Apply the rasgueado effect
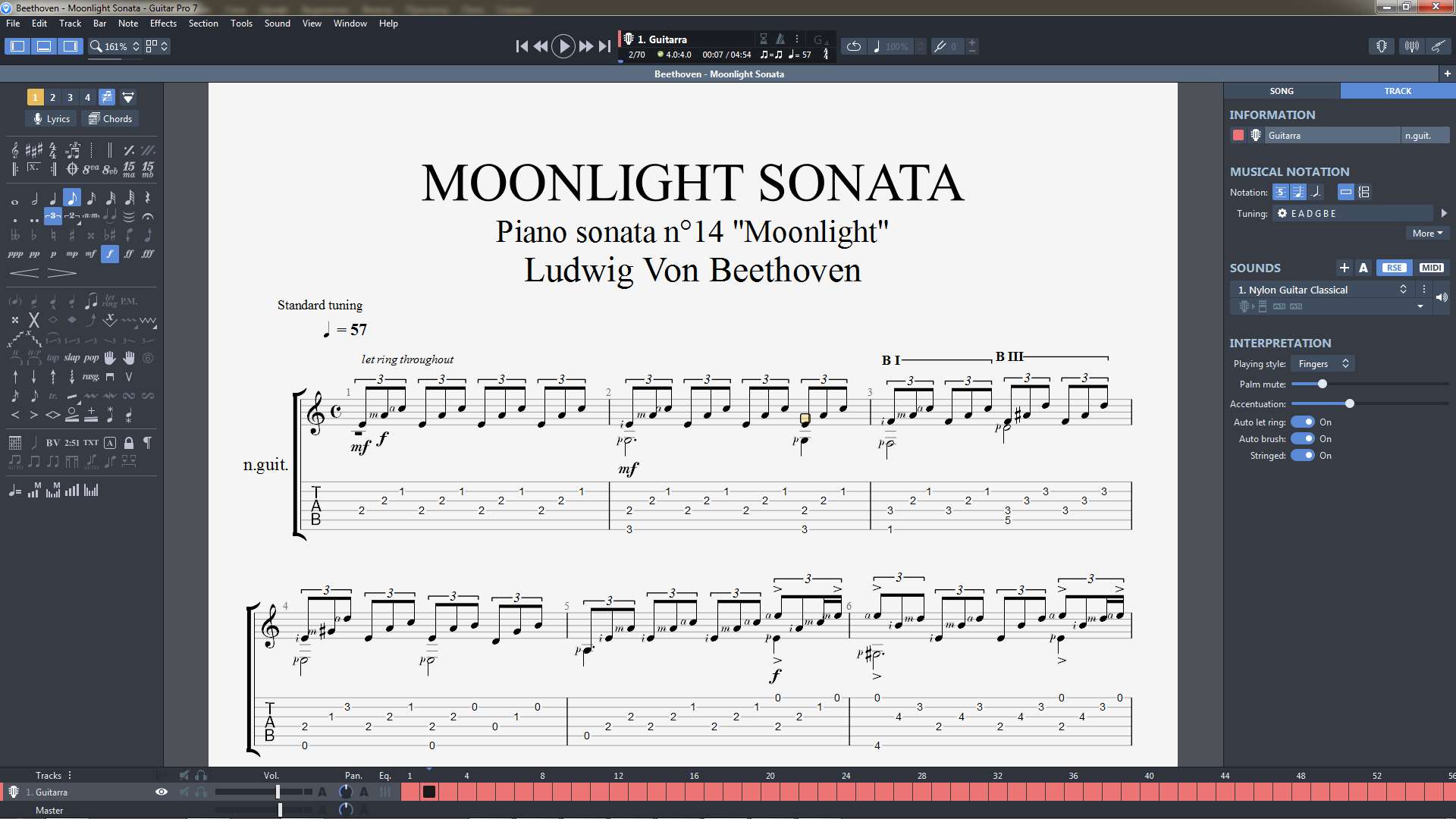 point(91,377)
